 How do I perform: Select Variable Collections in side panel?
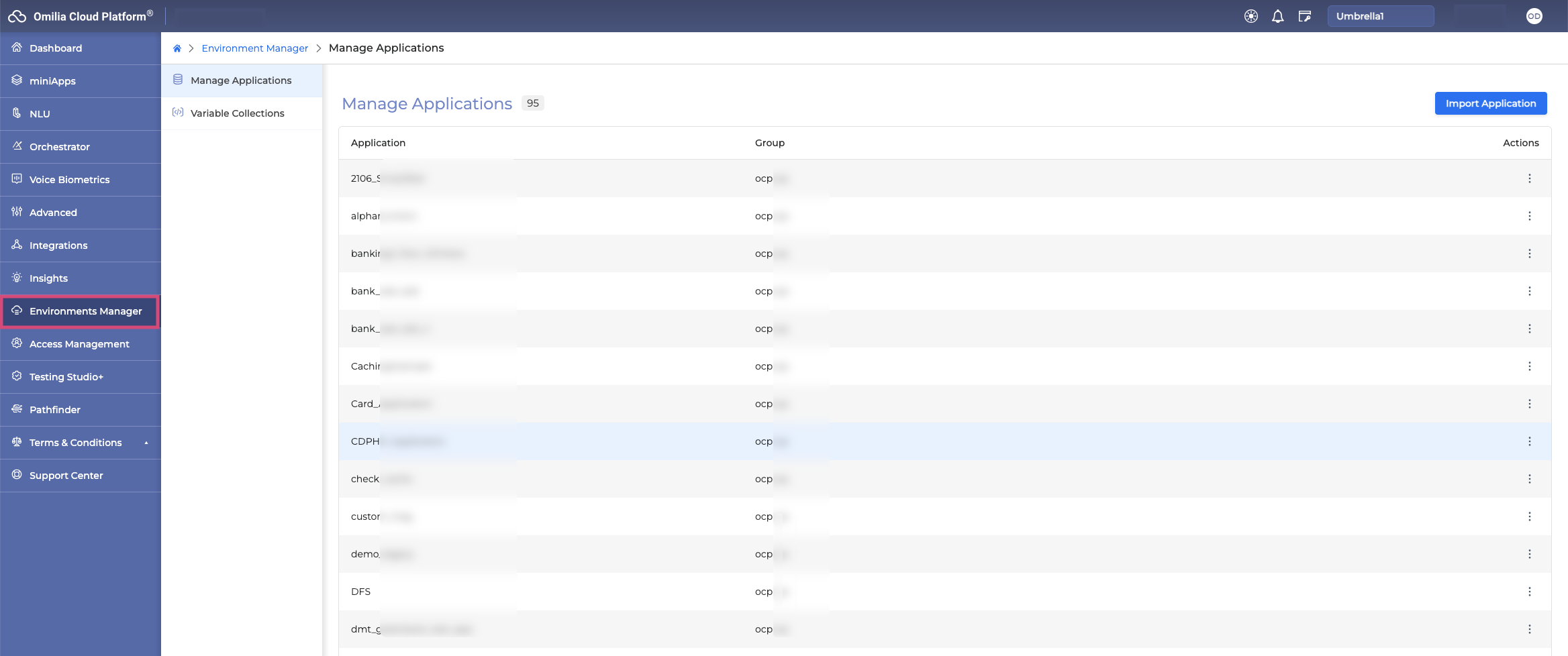237,113
